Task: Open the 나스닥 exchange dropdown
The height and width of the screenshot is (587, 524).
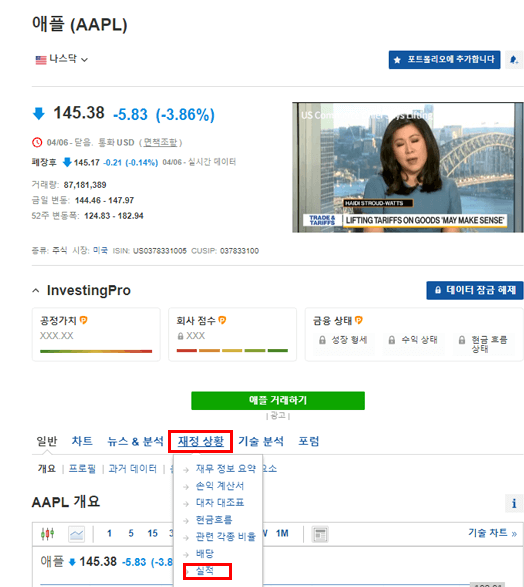Action: [x=62, y=59]
